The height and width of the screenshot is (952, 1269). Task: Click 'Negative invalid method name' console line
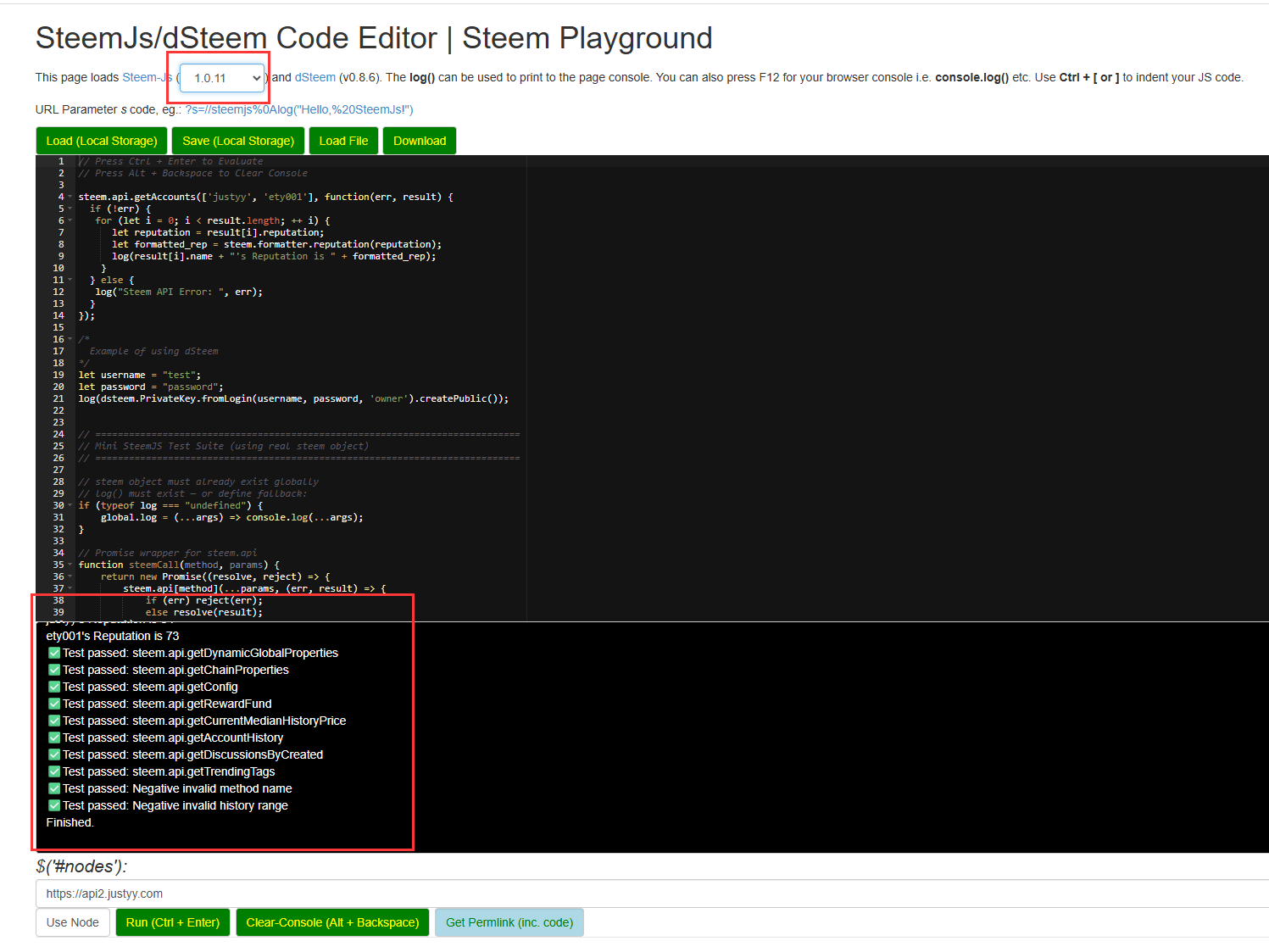170,788
